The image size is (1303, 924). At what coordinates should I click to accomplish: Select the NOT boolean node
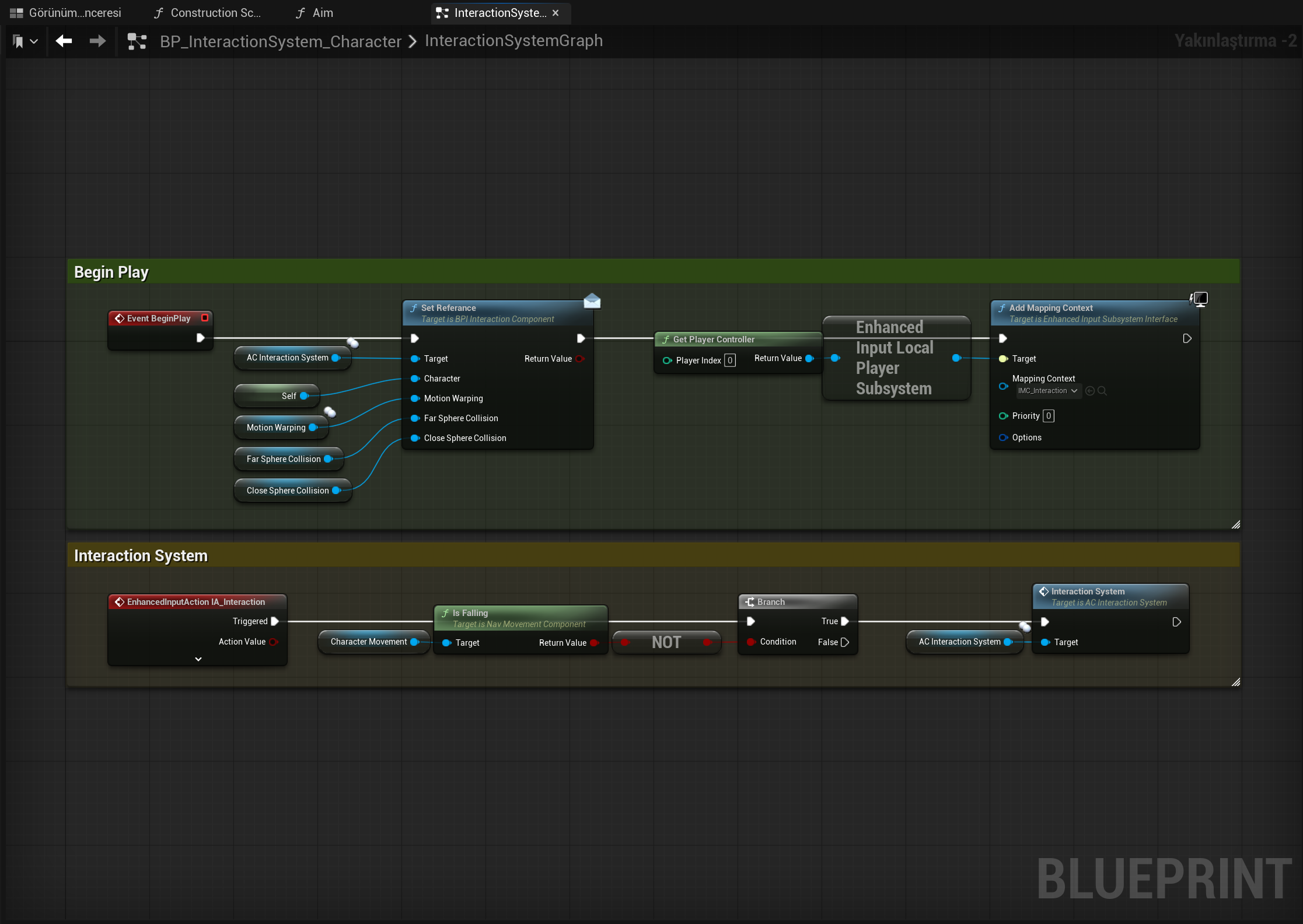(x=666, y=642)
